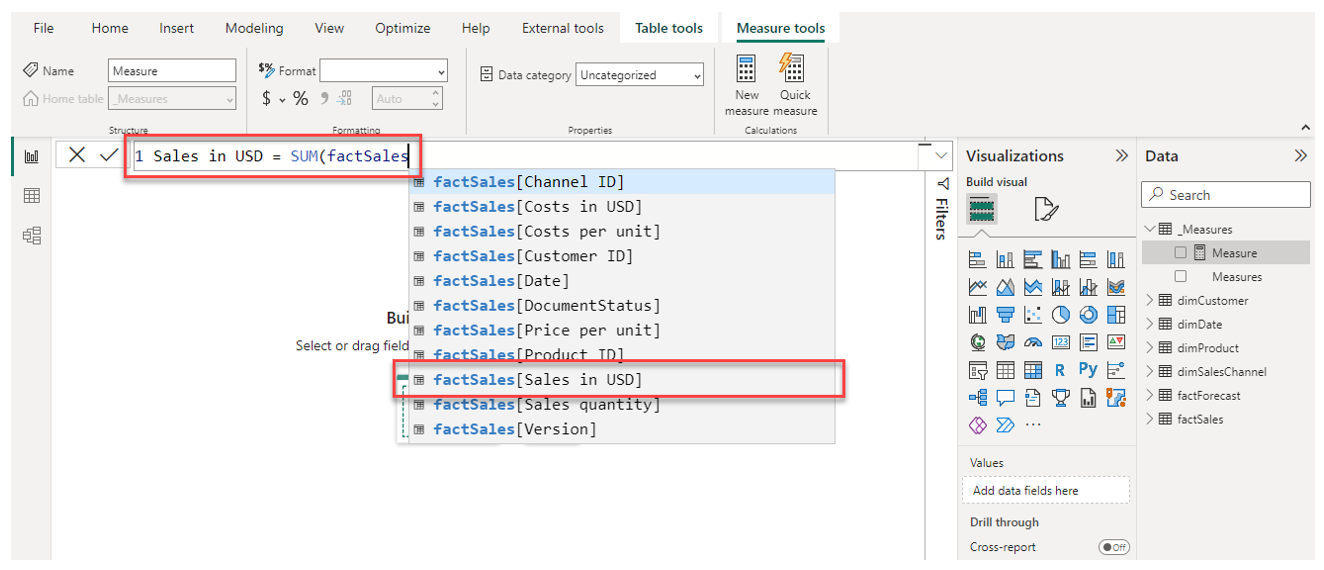Tick the Measure checkbox in Data pane
1324x570 pixels.
coord(1181,253)
